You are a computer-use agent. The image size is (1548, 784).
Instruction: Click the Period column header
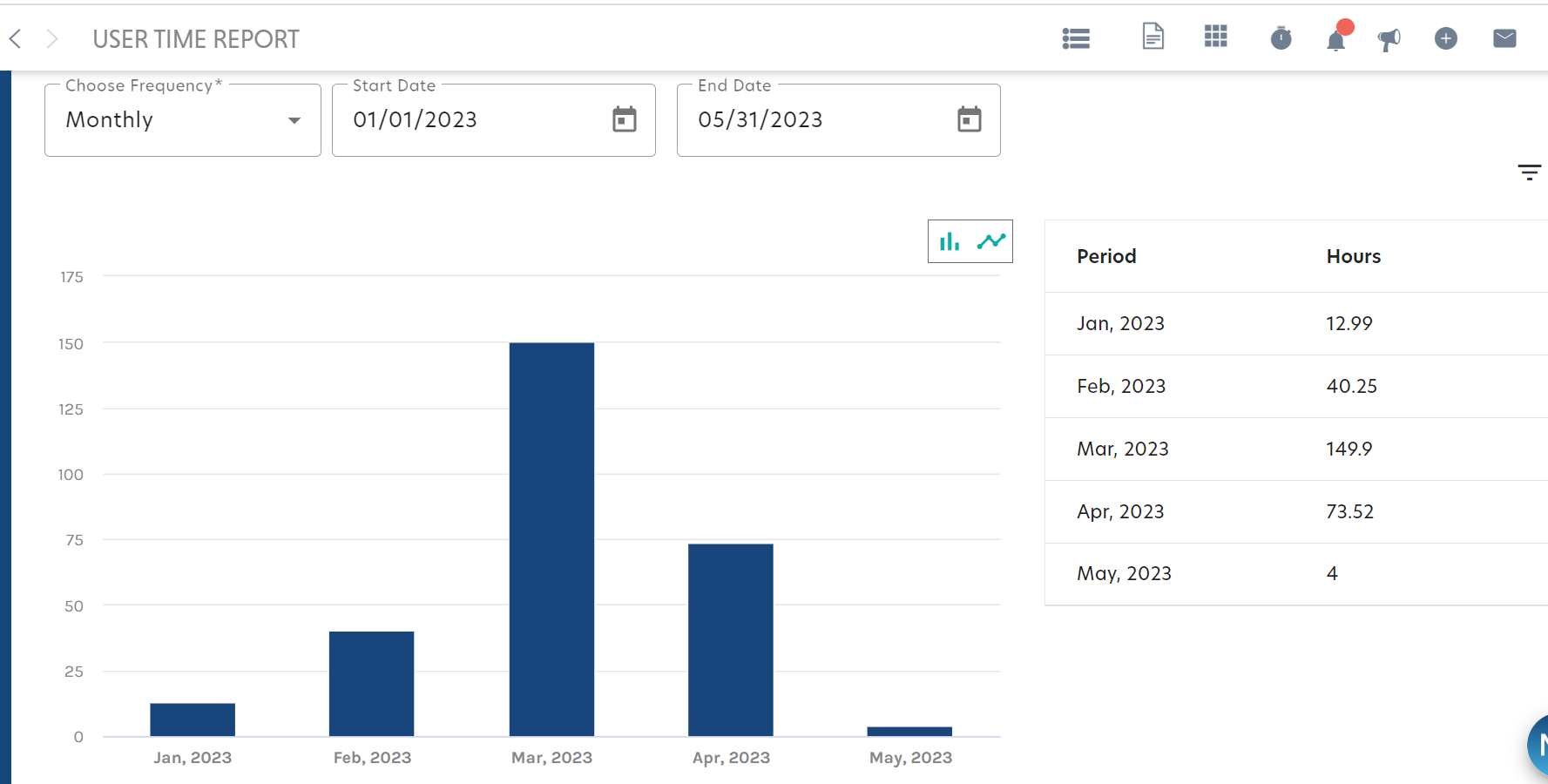click(1106, 256)
